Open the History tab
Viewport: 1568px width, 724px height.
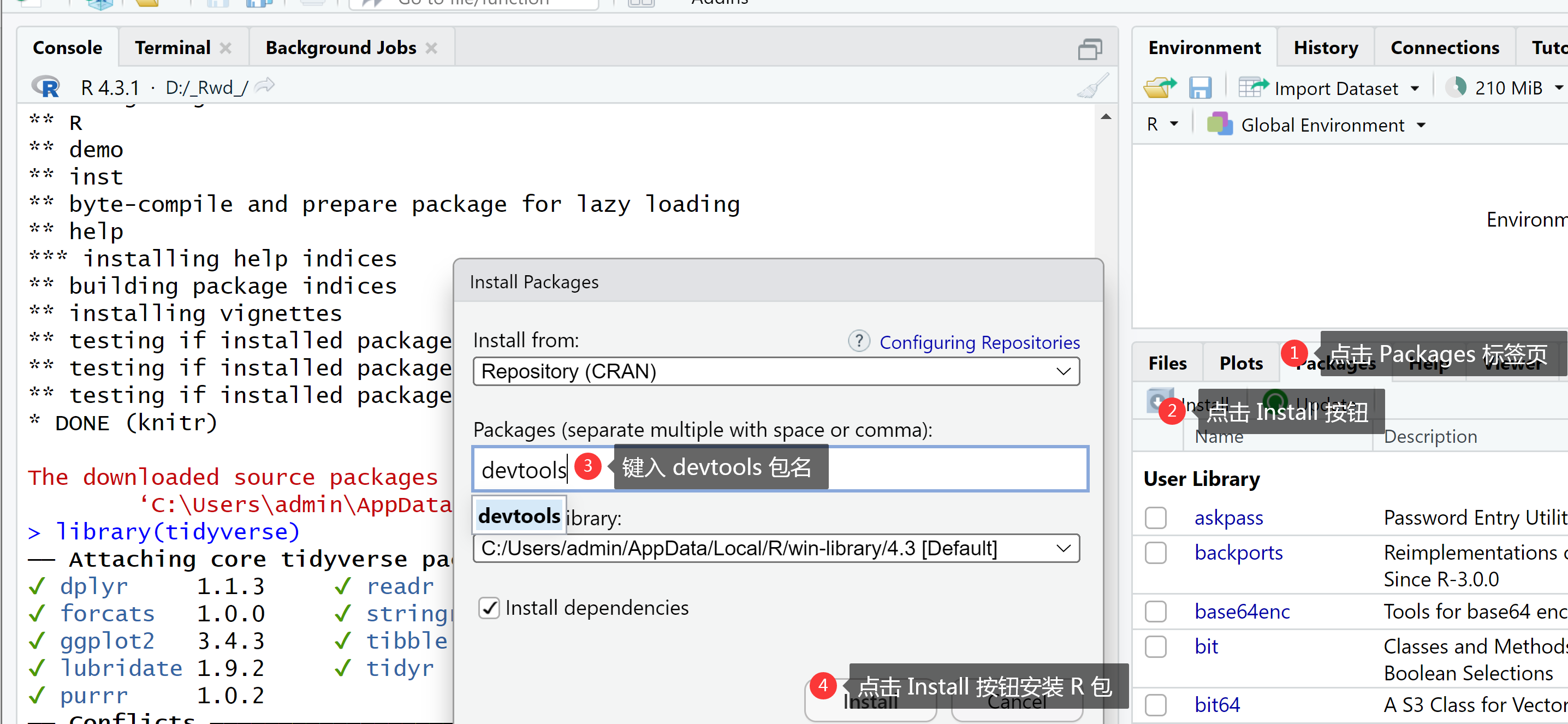(x=1326, y=48)
